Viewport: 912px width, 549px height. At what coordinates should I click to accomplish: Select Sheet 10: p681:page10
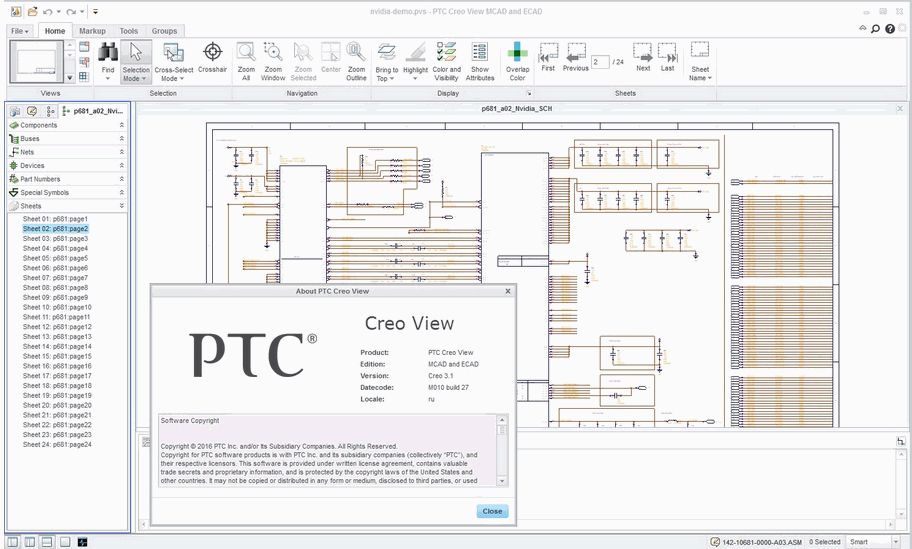pos(57,307)
